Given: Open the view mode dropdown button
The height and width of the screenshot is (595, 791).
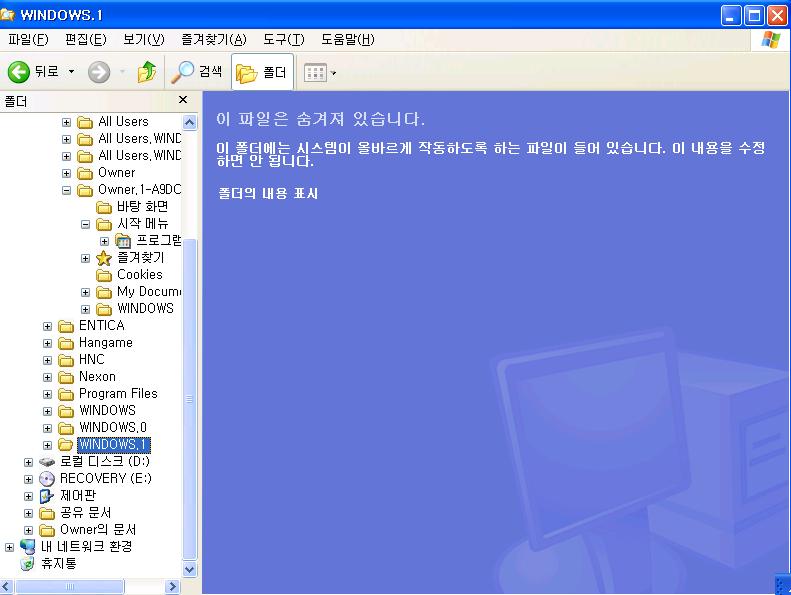Looking at the screenshot, I should point(320,73).
